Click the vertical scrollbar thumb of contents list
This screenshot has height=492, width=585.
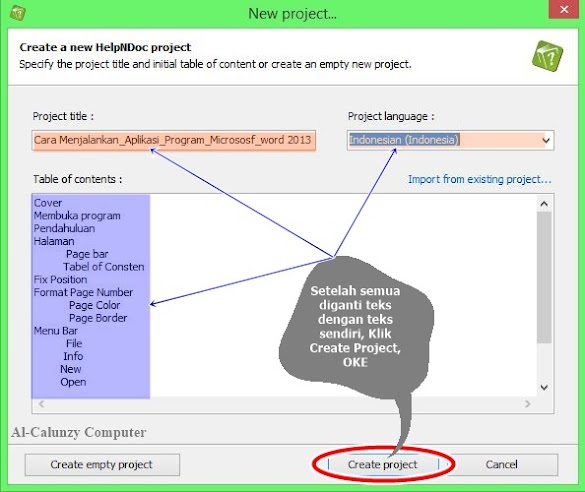point(544,277)
